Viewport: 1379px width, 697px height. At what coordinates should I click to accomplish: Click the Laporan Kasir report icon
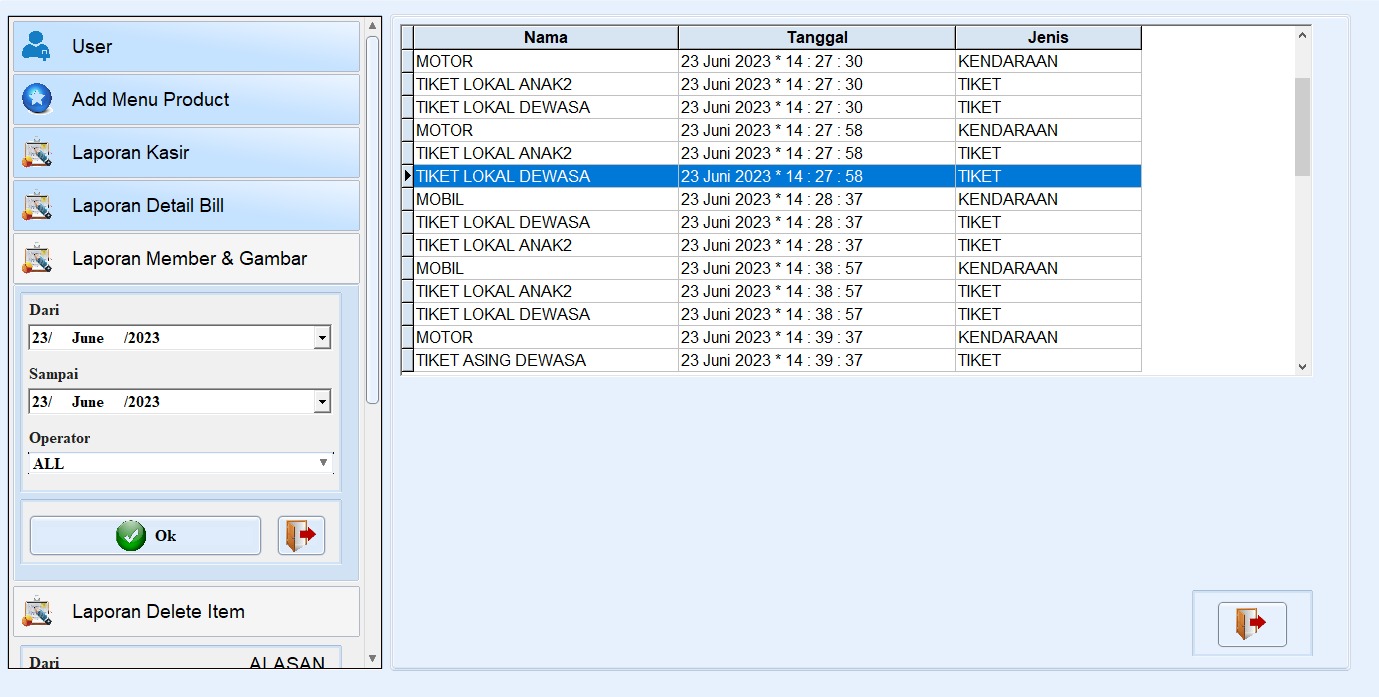(x=37, y=152)
